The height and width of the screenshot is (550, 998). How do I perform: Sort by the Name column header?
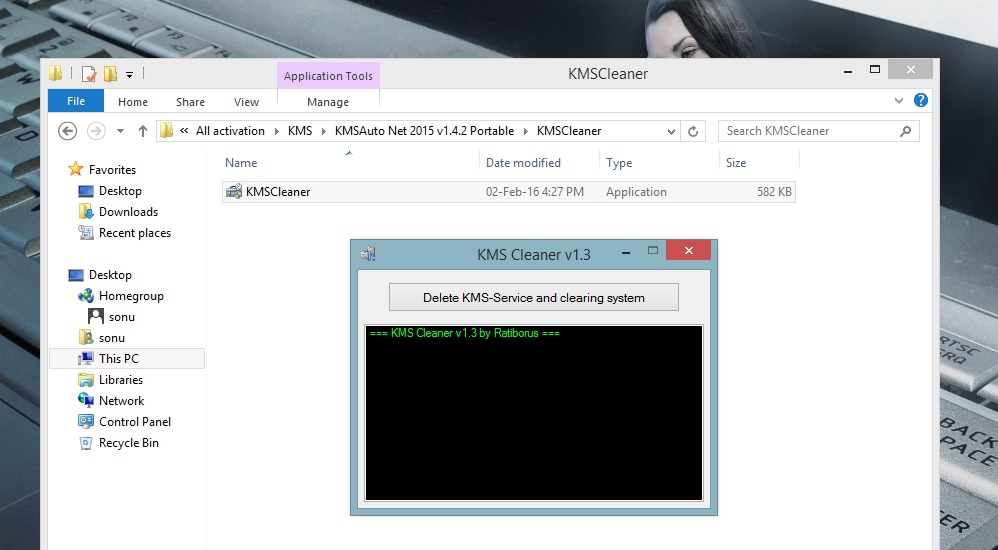[x=241, y=163]
